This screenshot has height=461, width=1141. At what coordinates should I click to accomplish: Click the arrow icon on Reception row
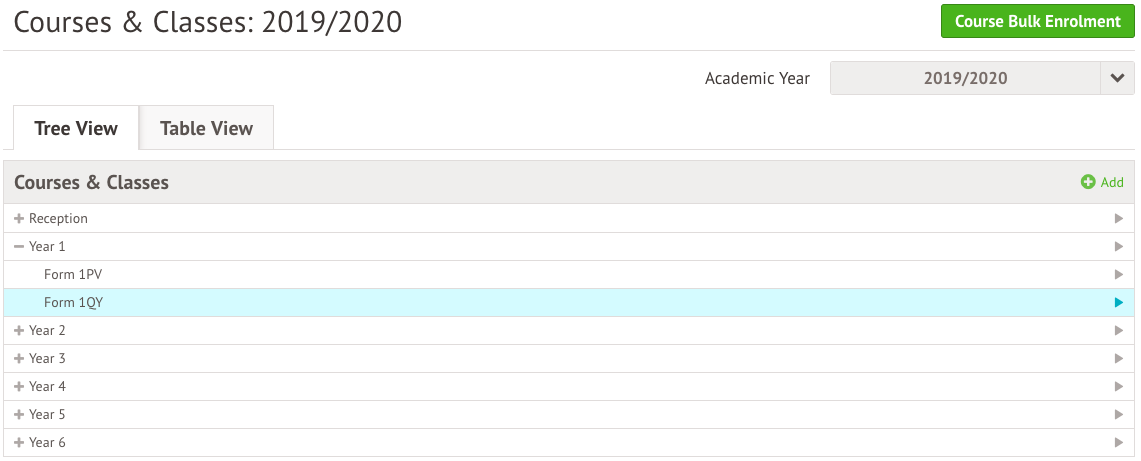[1119, 219]
